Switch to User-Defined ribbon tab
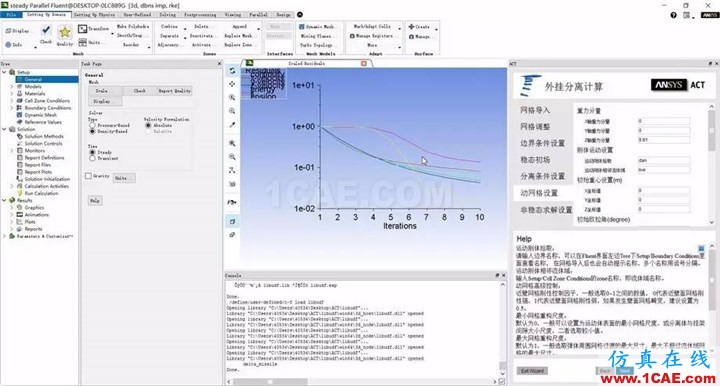This screenshot has height=386, width=720. (x=137, y=15)
